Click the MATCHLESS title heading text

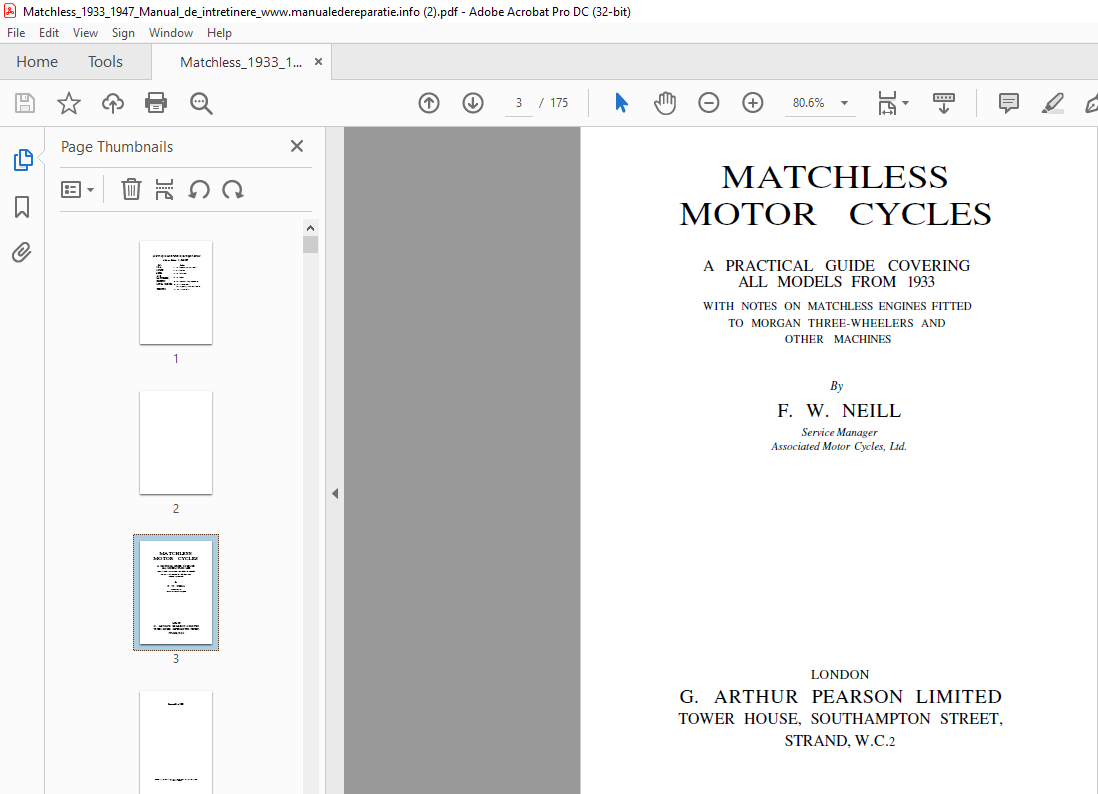(x=835, y=178)
